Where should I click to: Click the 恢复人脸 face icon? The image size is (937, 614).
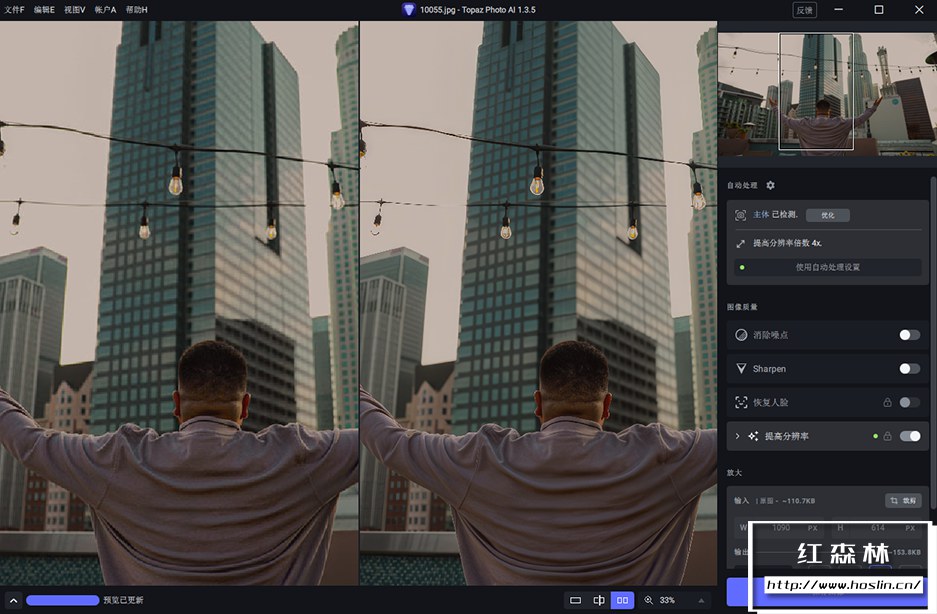pos(741,402)
